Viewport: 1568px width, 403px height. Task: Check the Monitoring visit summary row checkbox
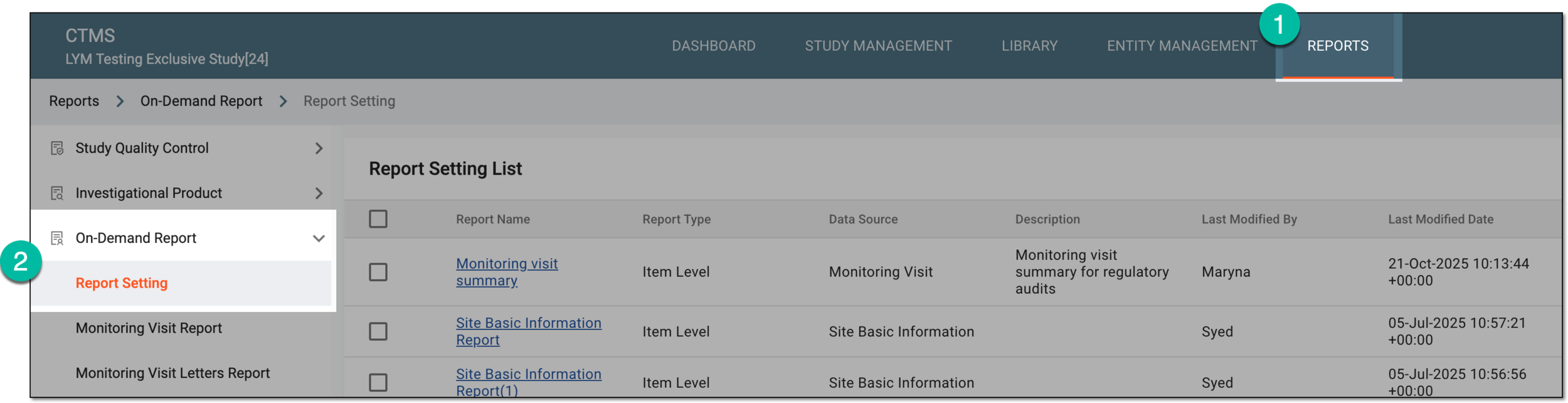378,272
